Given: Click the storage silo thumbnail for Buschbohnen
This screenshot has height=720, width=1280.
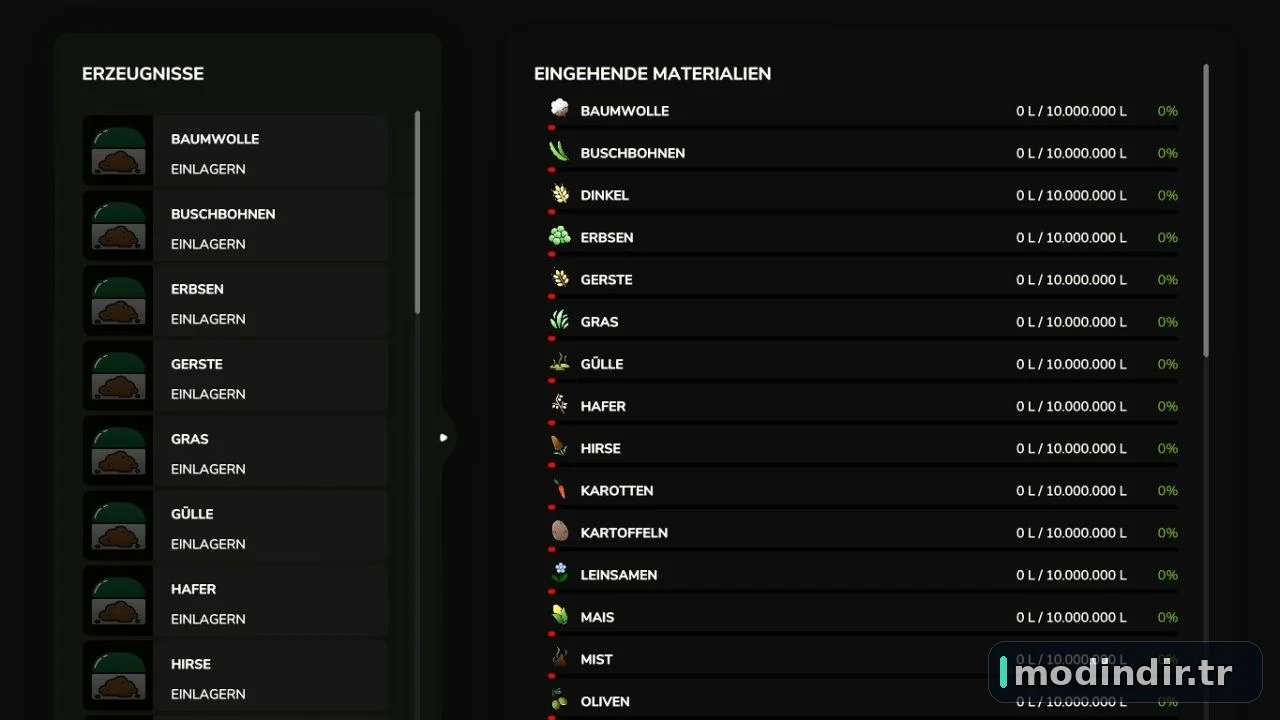Looking at the screenshot, I should point(118,226).
